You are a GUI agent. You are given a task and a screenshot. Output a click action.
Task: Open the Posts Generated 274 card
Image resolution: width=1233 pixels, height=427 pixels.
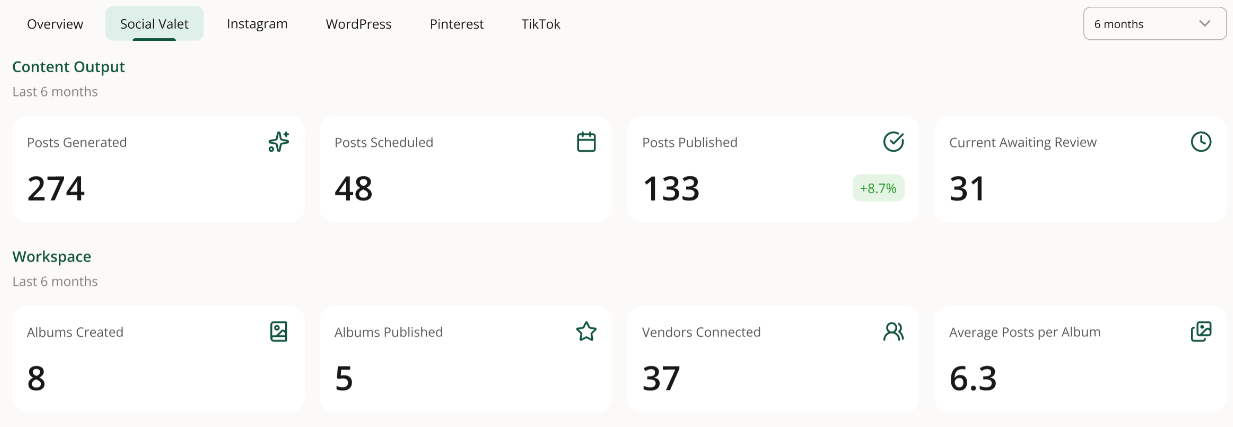(x=158, y=169)
